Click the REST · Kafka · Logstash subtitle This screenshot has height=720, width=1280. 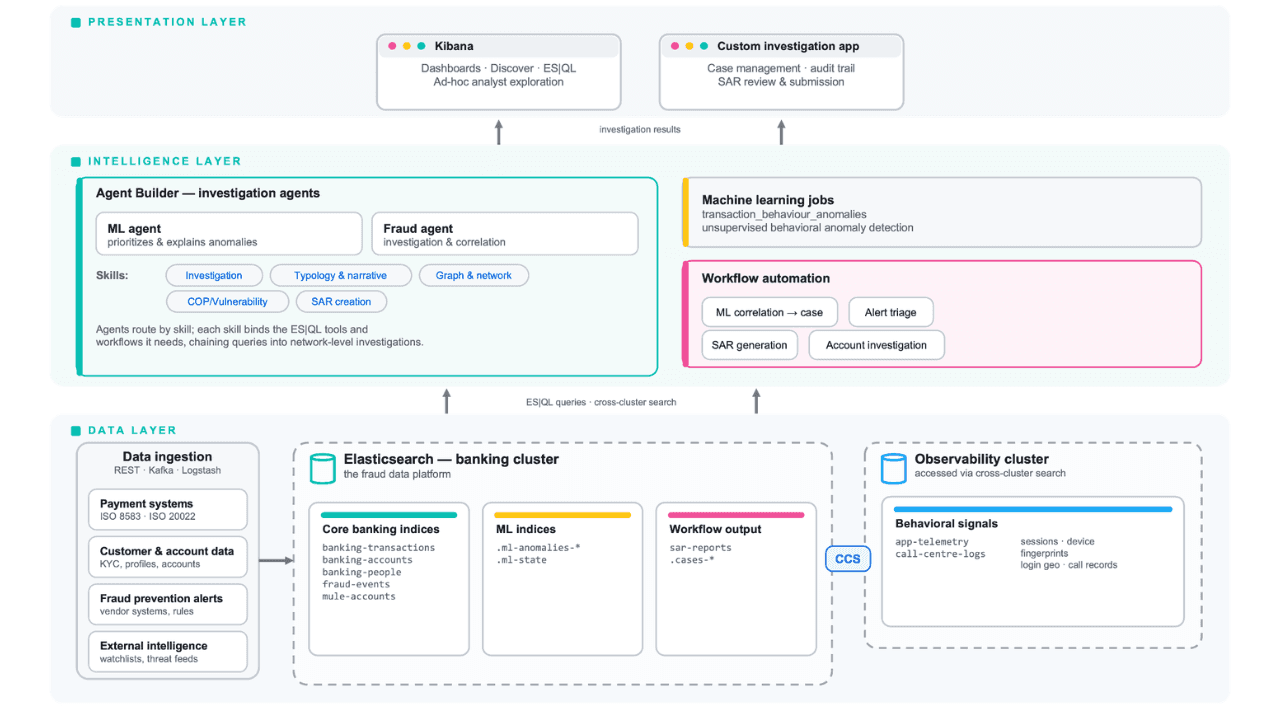tap(167, 470)
